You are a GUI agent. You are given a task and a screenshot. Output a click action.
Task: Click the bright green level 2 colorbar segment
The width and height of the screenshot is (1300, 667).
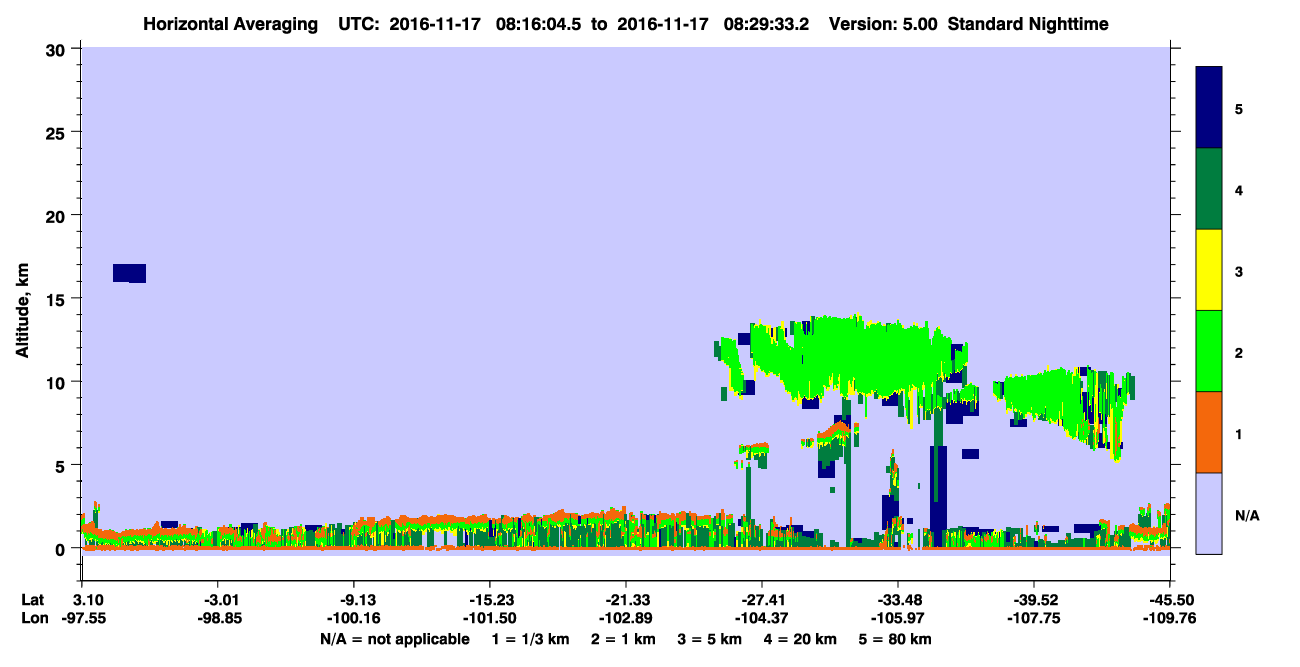1209,351
